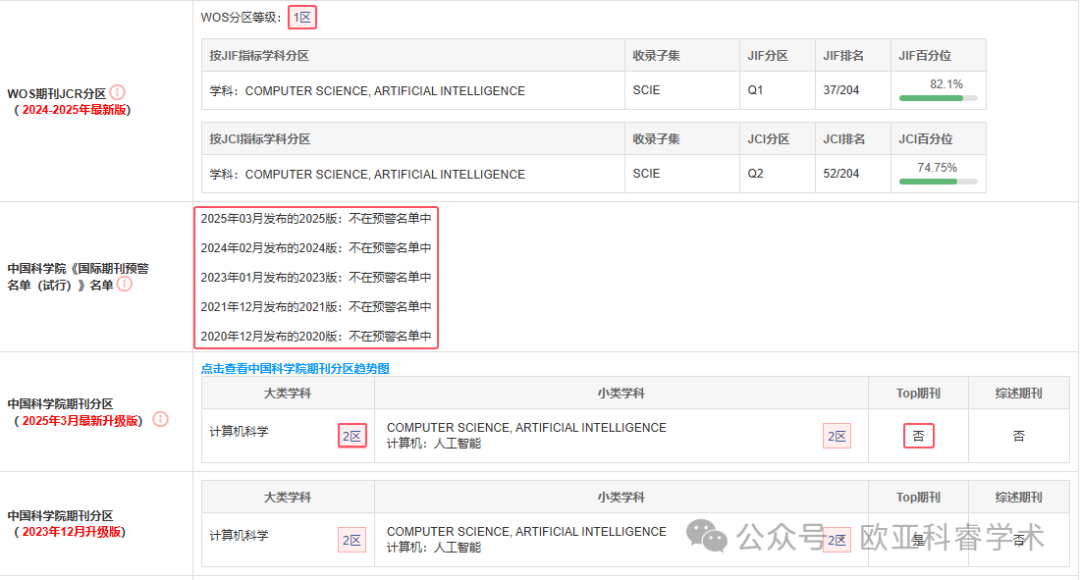Select the 小类学科 header in 2023 table
Viewport: 1080px width, 580px height.
(621, 497)
